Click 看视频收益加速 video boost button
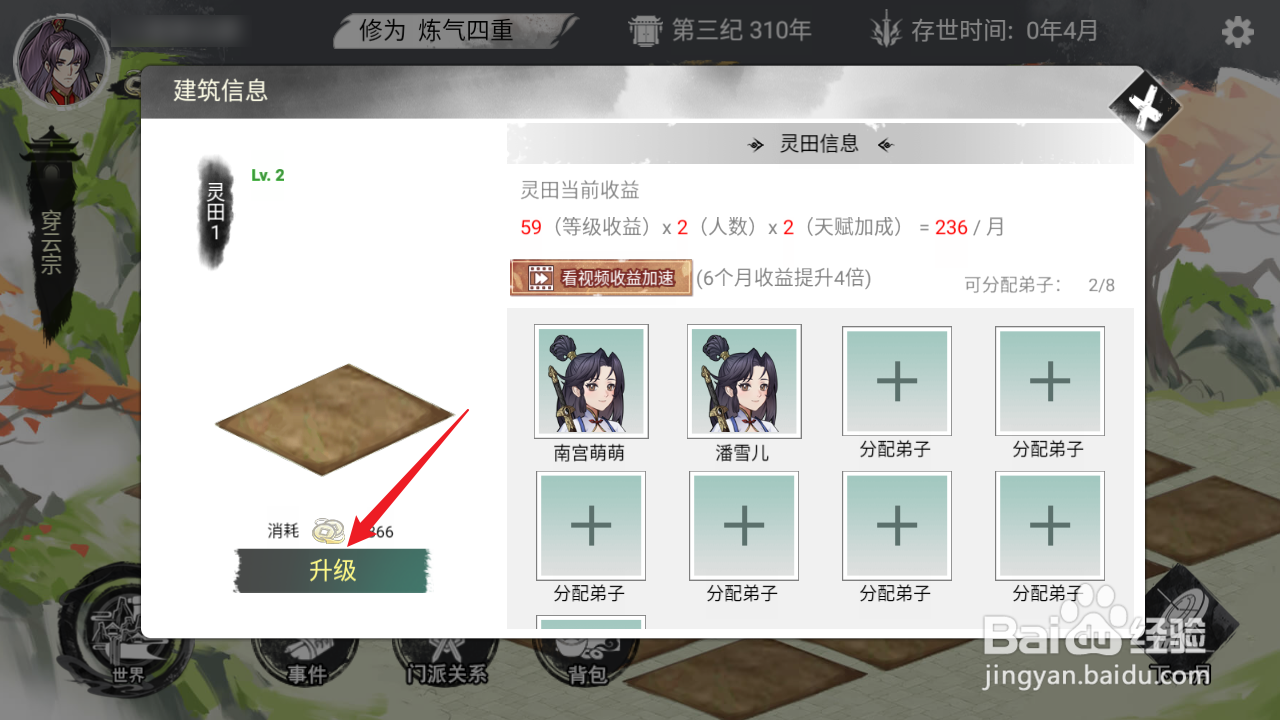The image size is (1280, 720). coord(601,277)
